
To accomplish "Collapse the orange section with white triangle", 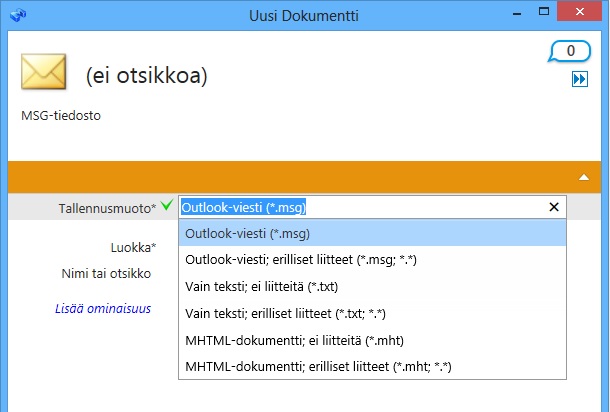I will point(584,177).
